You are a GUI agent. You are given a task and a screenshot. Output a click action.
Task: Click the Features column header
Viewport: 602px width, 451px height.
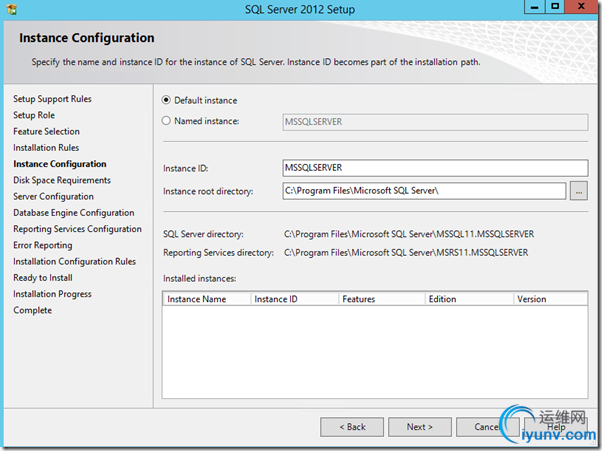[381, 299]
